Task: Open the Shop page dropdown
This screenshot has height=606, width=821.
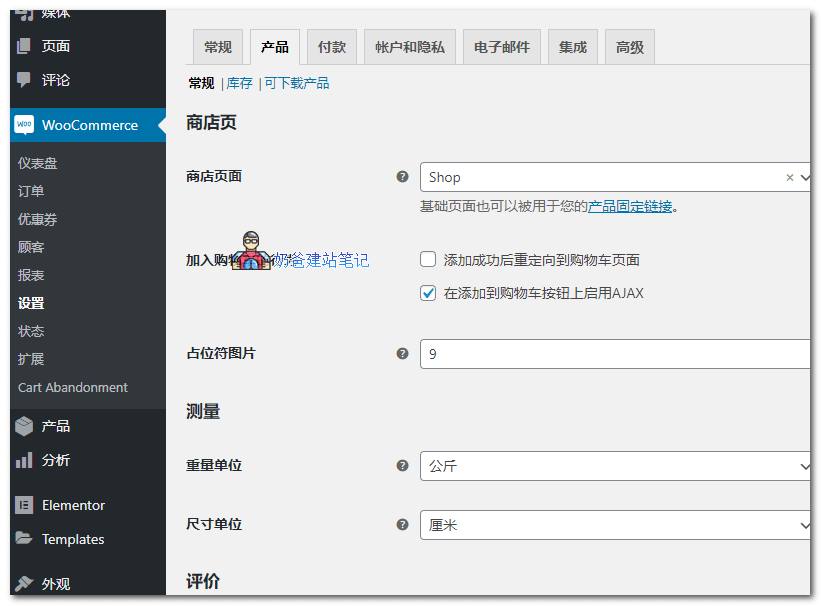Action: pos(600,177)
